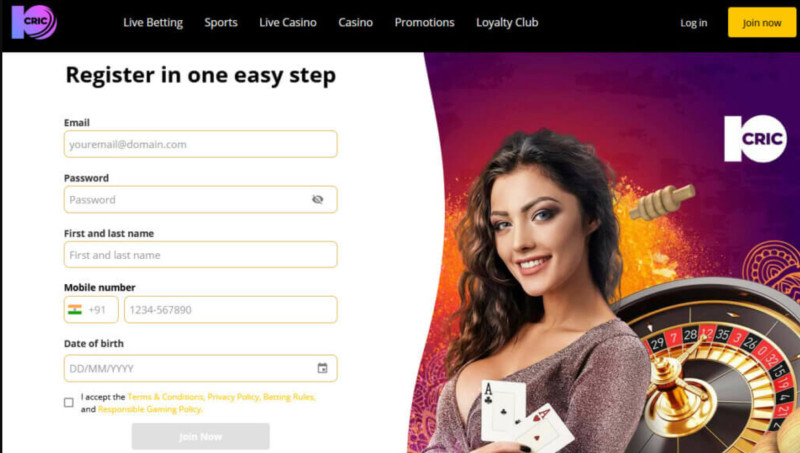
Task: Open Live Casino from the navigation
Action: tap(288, 22)
